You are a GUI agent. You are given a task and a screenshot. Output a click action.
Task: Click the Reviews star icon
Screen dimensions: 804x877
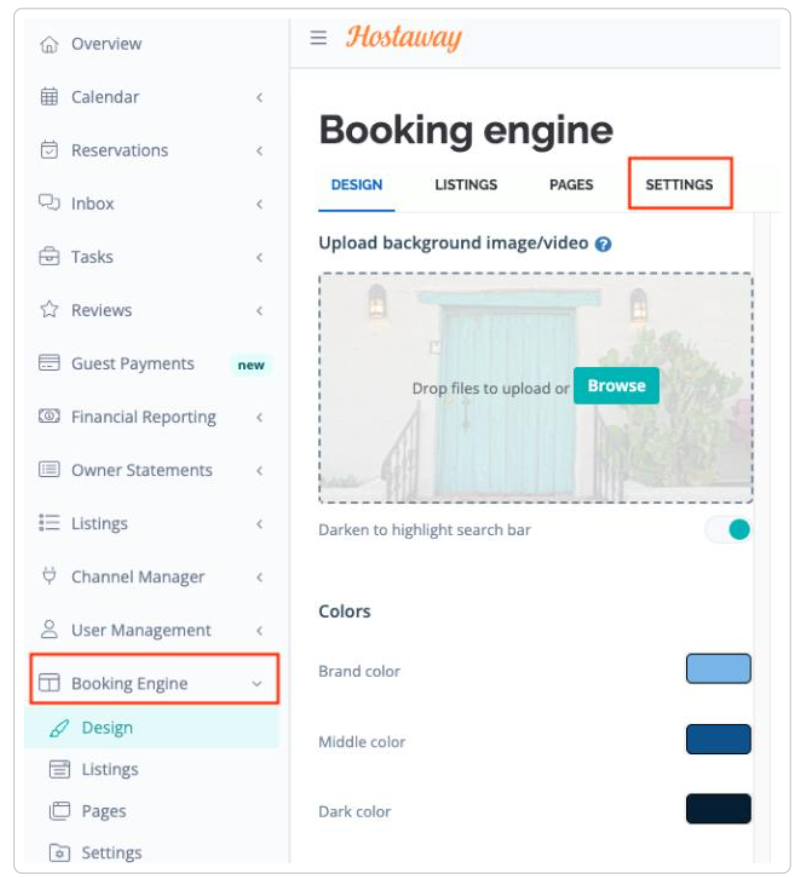tap(49, 309)
